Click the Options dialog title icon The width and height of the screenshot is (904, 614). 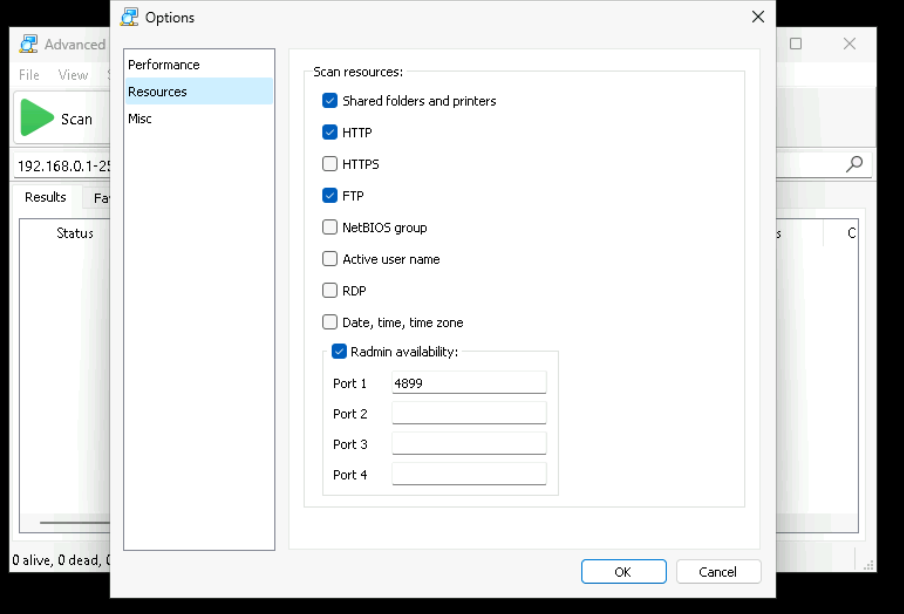130,17
